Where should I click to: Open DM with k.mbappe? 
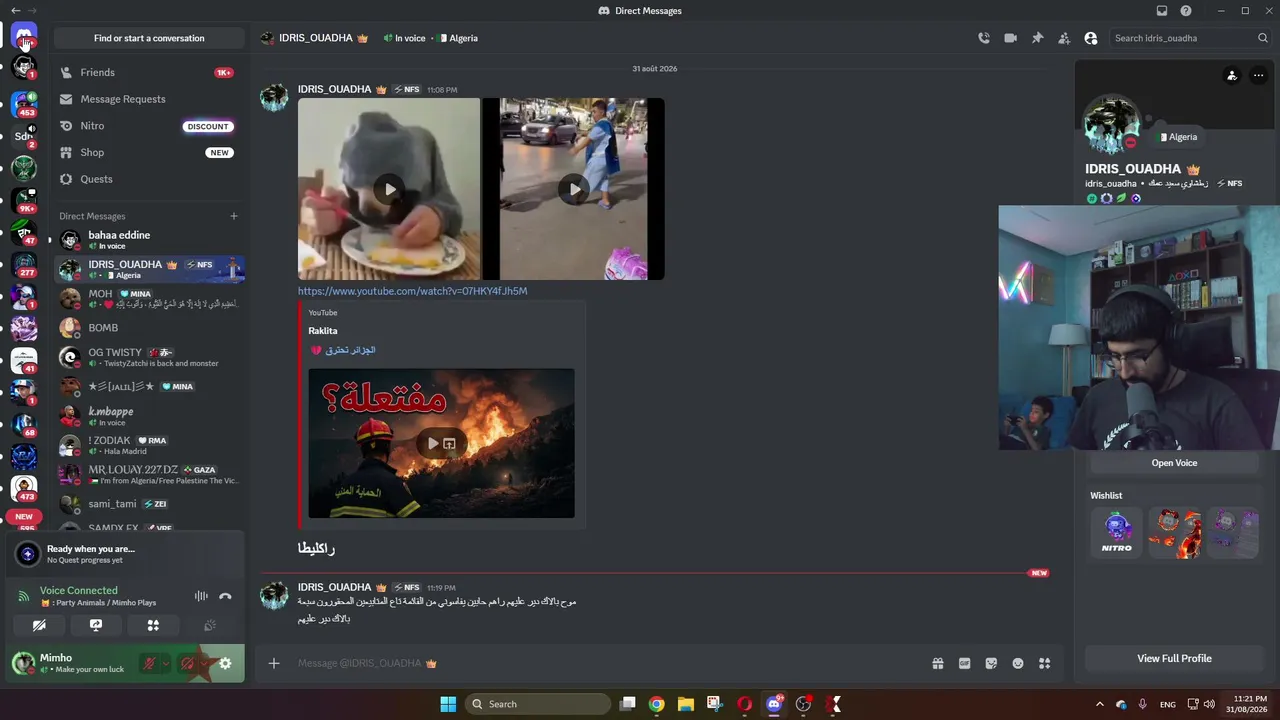[x=150, y=416]
